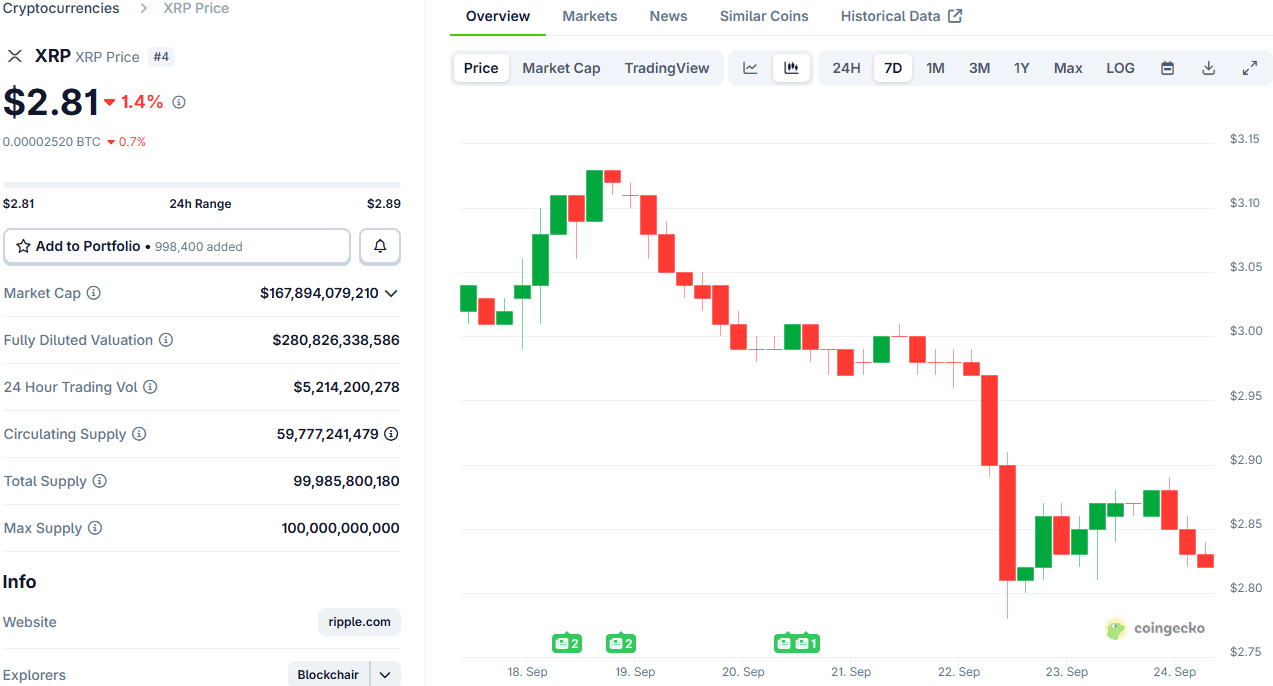Switch to the Overview tab
The width and height of the screenshot is (1273, 686).
pos(498,16)
